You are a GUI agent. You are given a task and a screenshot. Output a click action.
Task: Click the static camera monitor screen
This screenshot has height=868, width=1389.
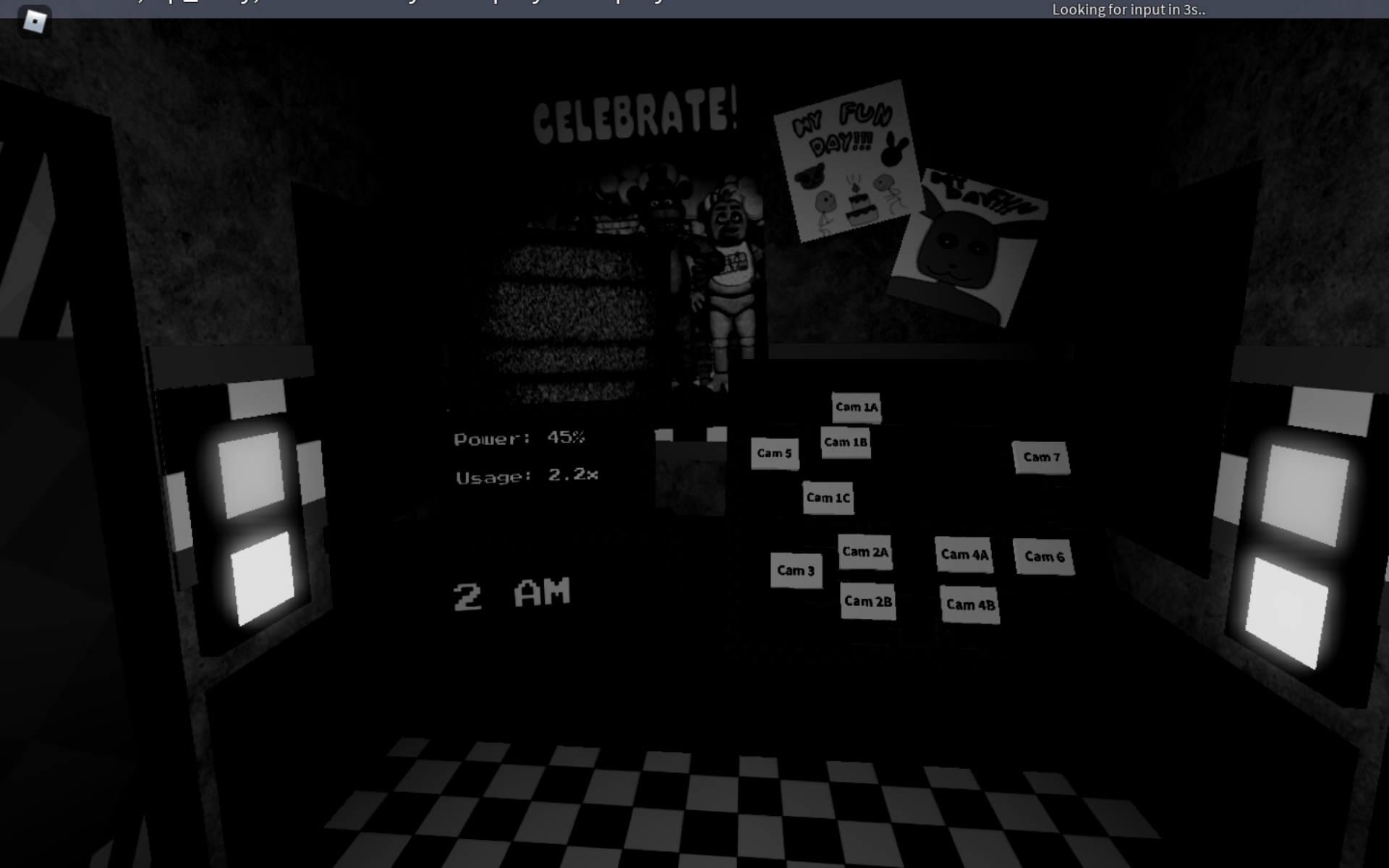click(568, 322)
